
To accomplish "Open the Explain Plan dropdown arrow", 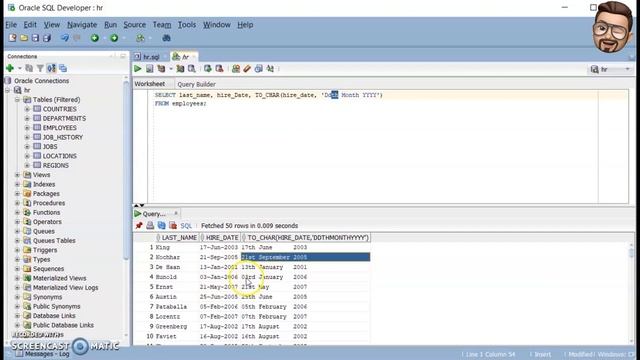I will pyautogui.click(x=171, y=69).
